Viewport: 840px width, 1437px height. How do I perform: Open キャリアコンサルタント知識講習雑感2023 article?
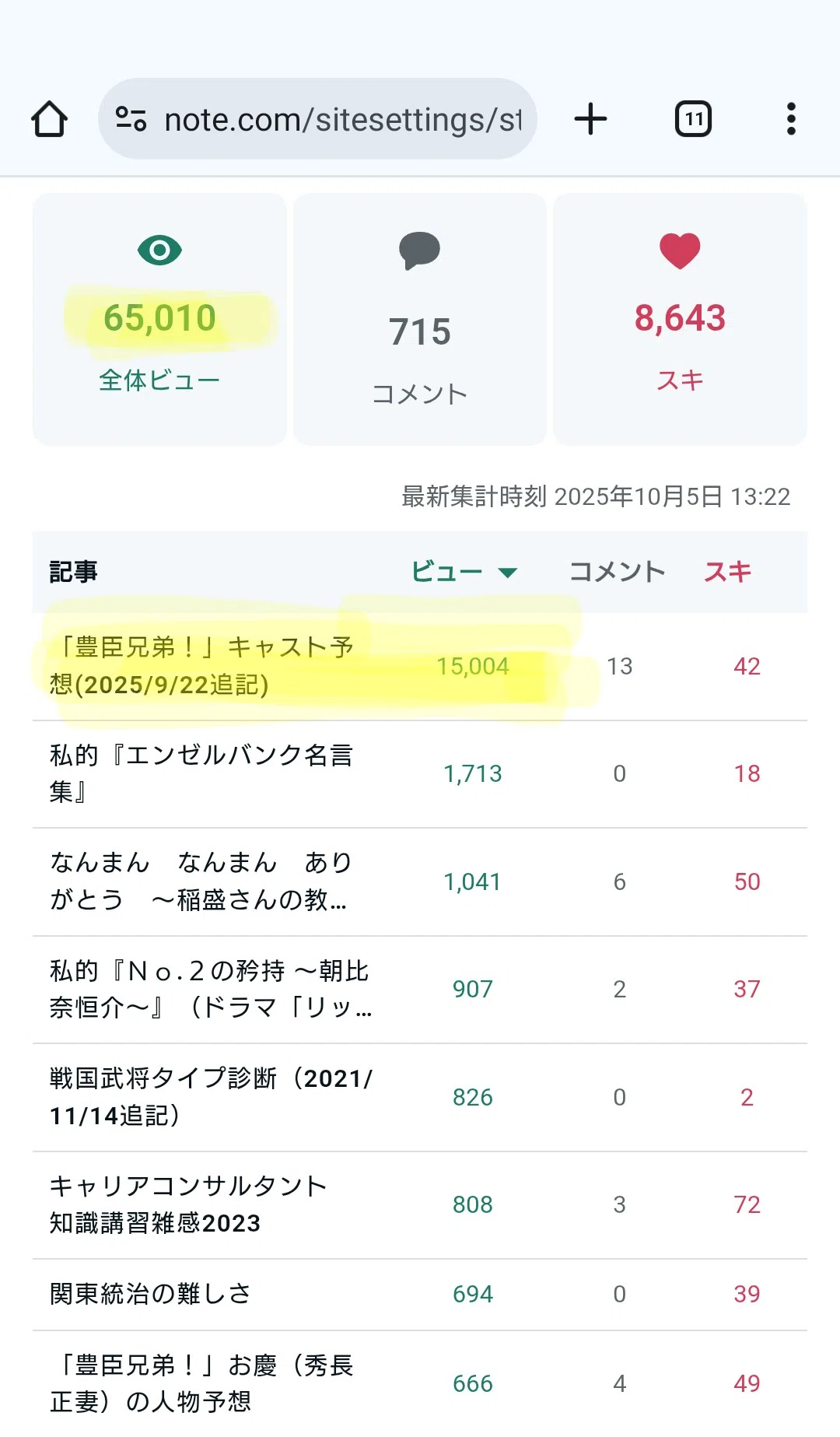coord(187,1204)
